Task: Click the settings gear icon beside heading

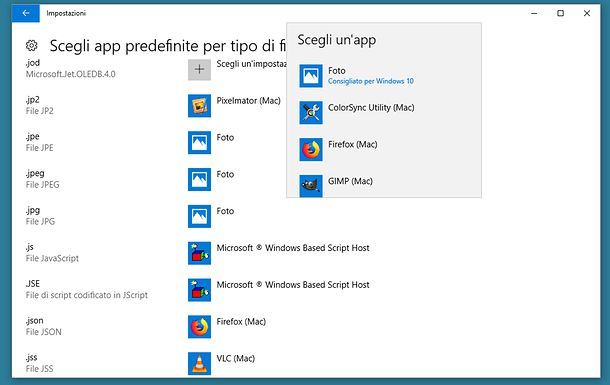Action: 32,46
